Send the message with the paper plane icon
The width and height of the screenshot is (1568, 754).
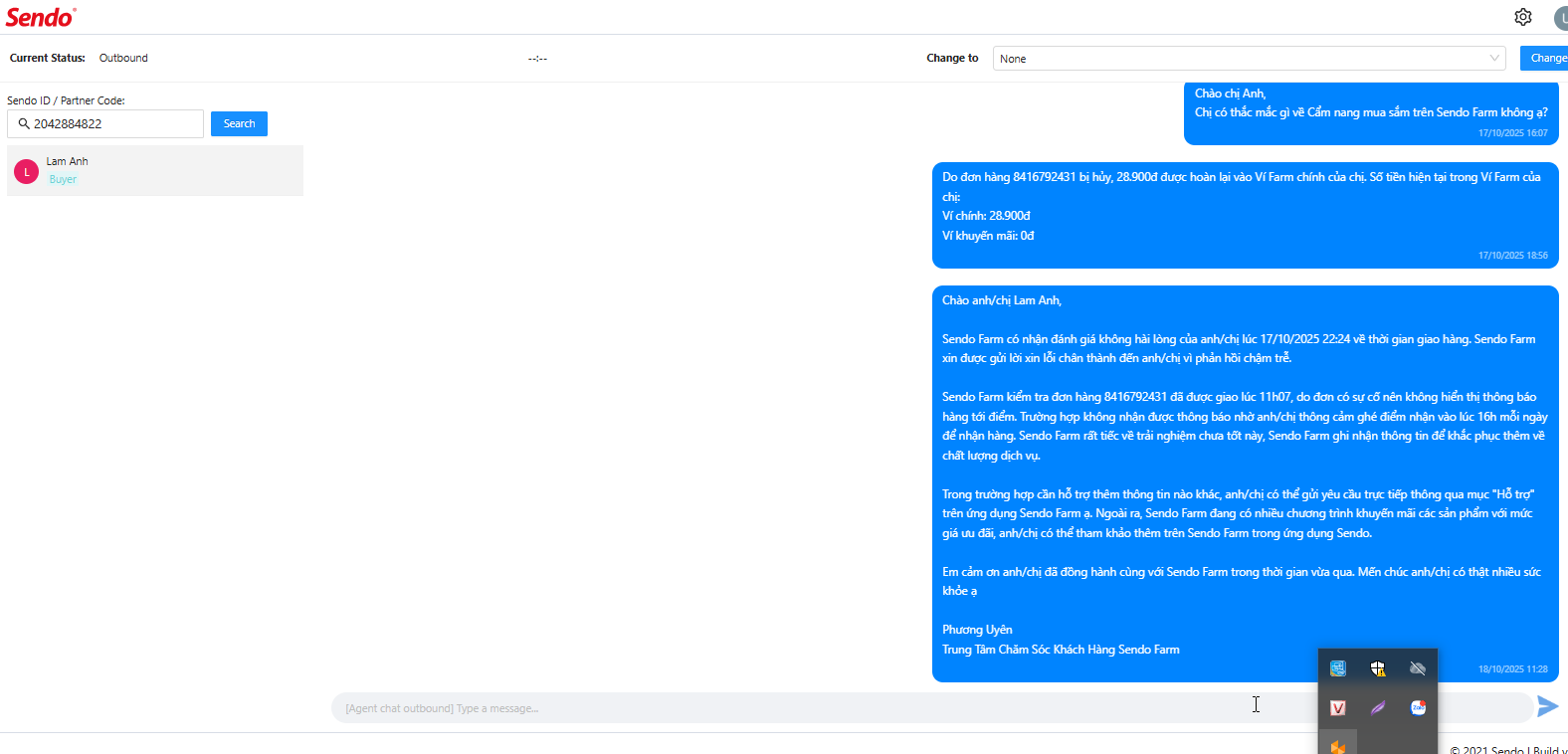(1547, 706)
